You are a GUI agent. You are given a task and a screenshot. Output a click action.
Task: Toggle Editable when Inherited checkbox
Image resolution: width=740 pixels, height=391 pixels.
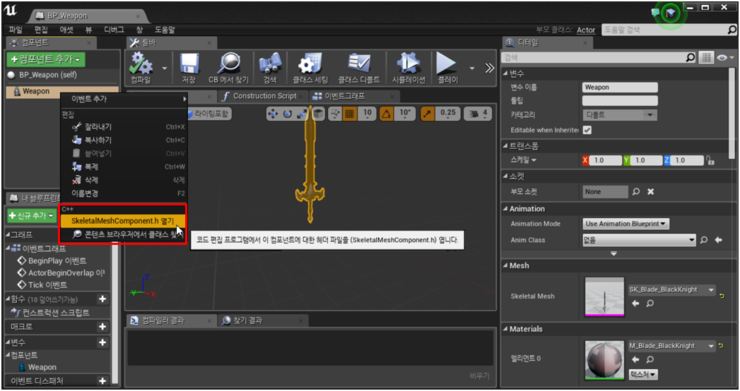(x=587, y=130)
